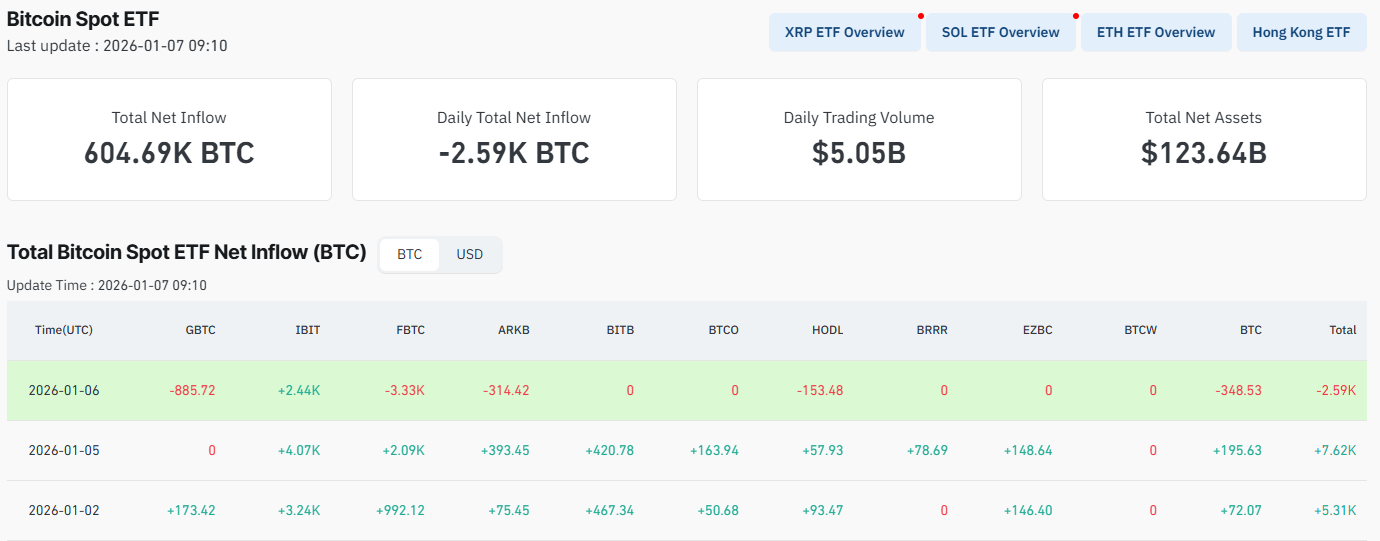Click the IBIT value +4.07K
Image resolution: width=1380 pixels, height=541 pixels.
[299, 450]
